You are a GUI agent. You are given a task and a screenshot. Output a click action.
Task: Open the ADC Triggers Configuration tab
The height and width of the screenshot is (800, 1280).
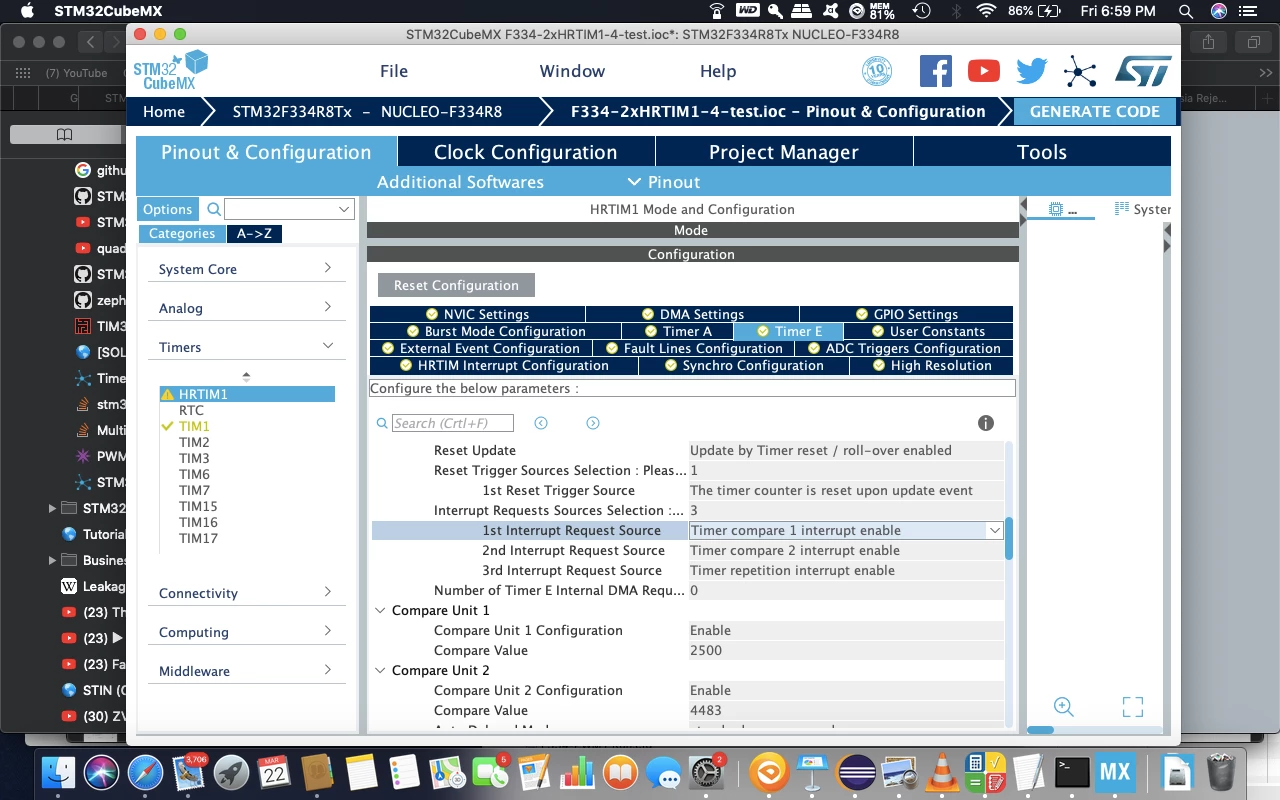pyautogui.click(x=904, y=348)
